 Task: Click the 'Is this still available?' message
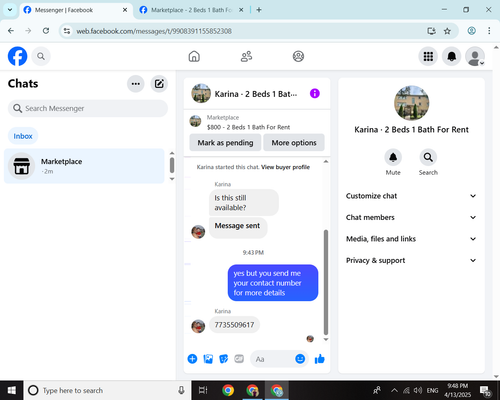click(x=244, y=203)
